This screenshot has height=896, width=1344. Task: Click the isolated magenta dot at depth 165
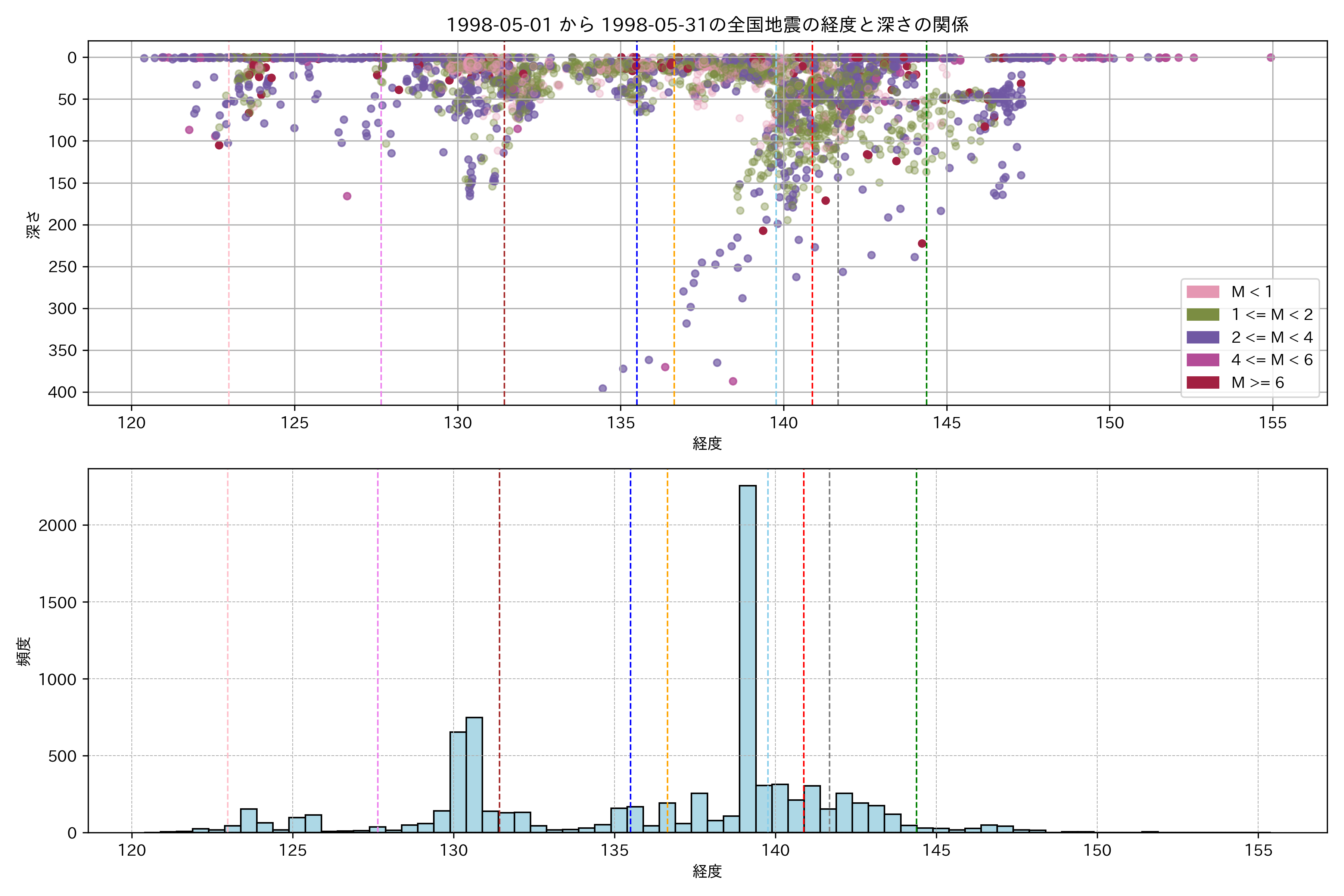pos(347,196)
